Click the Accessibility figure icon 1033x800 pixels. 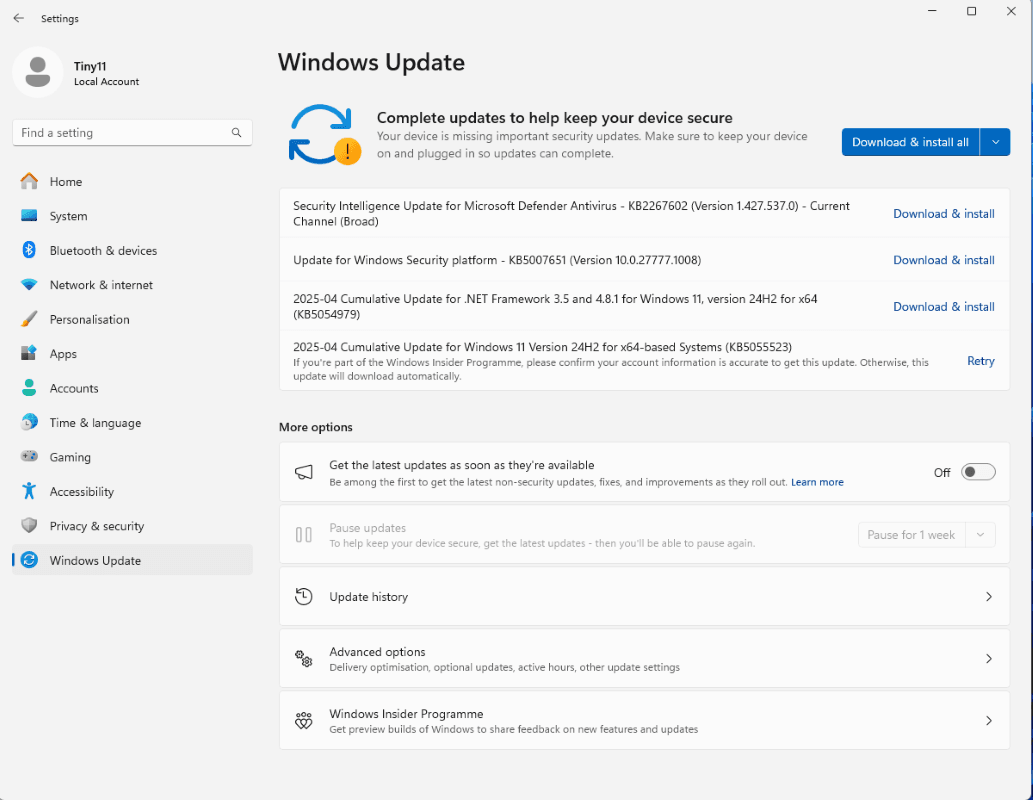29,491
